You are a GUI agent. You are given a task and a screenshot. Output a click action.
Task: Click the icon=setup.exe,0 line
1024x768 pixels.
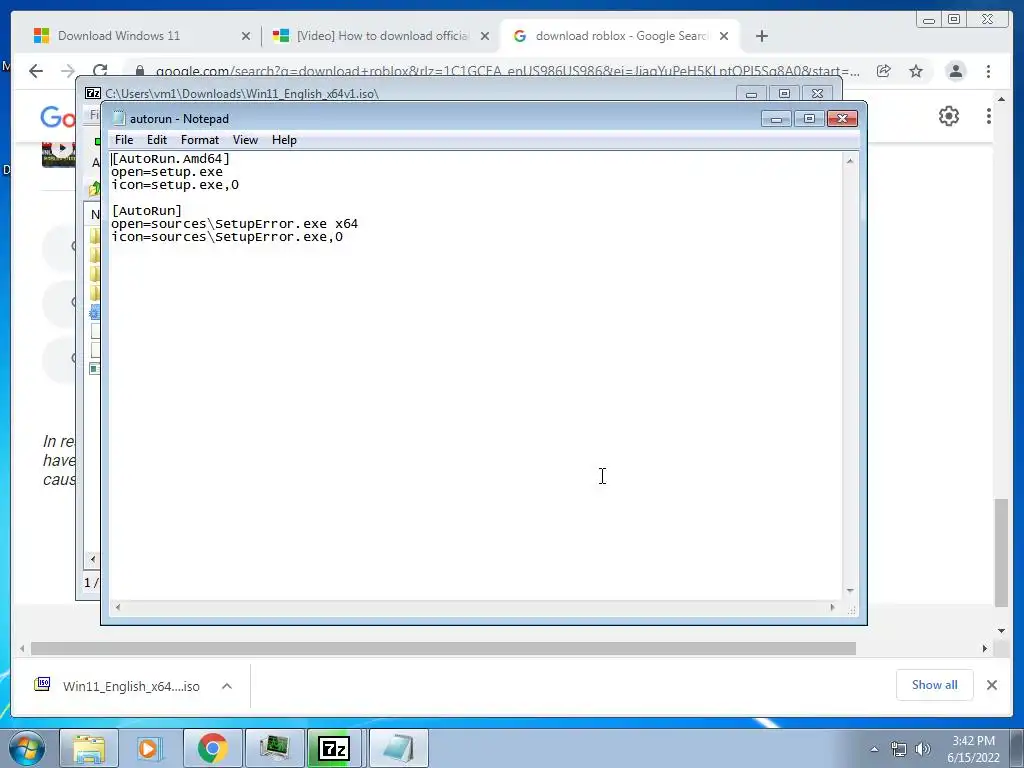pyautogui.click(x=175, y=185)
